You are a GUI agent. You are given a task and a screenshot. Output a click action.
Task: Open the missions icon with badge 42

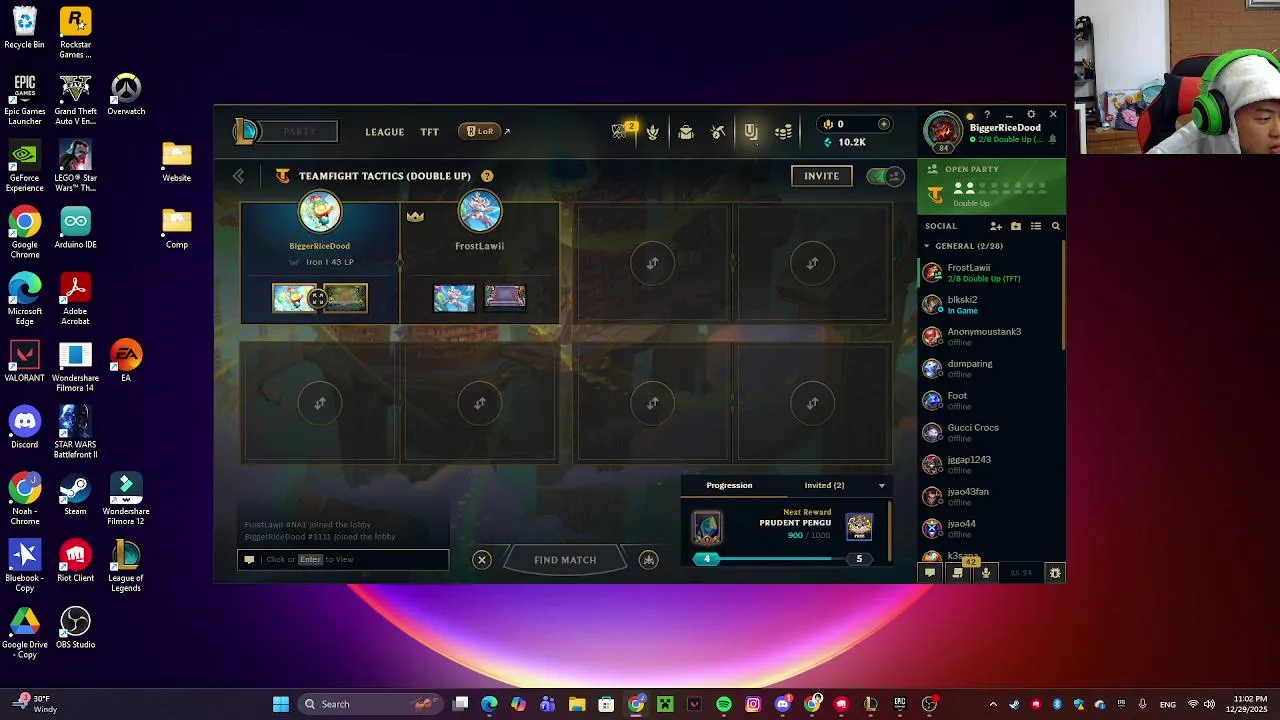pos(959,572)
